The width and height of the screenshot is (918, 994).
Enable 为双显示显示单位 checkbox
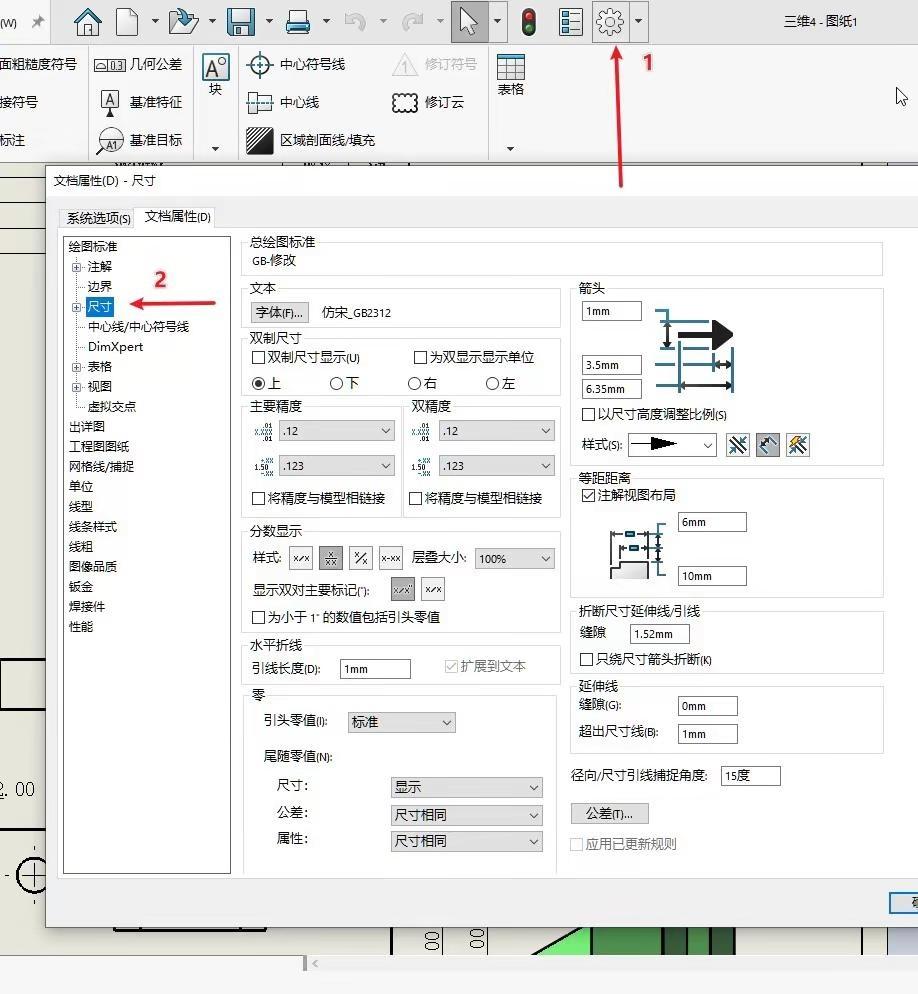pos(420,358)
